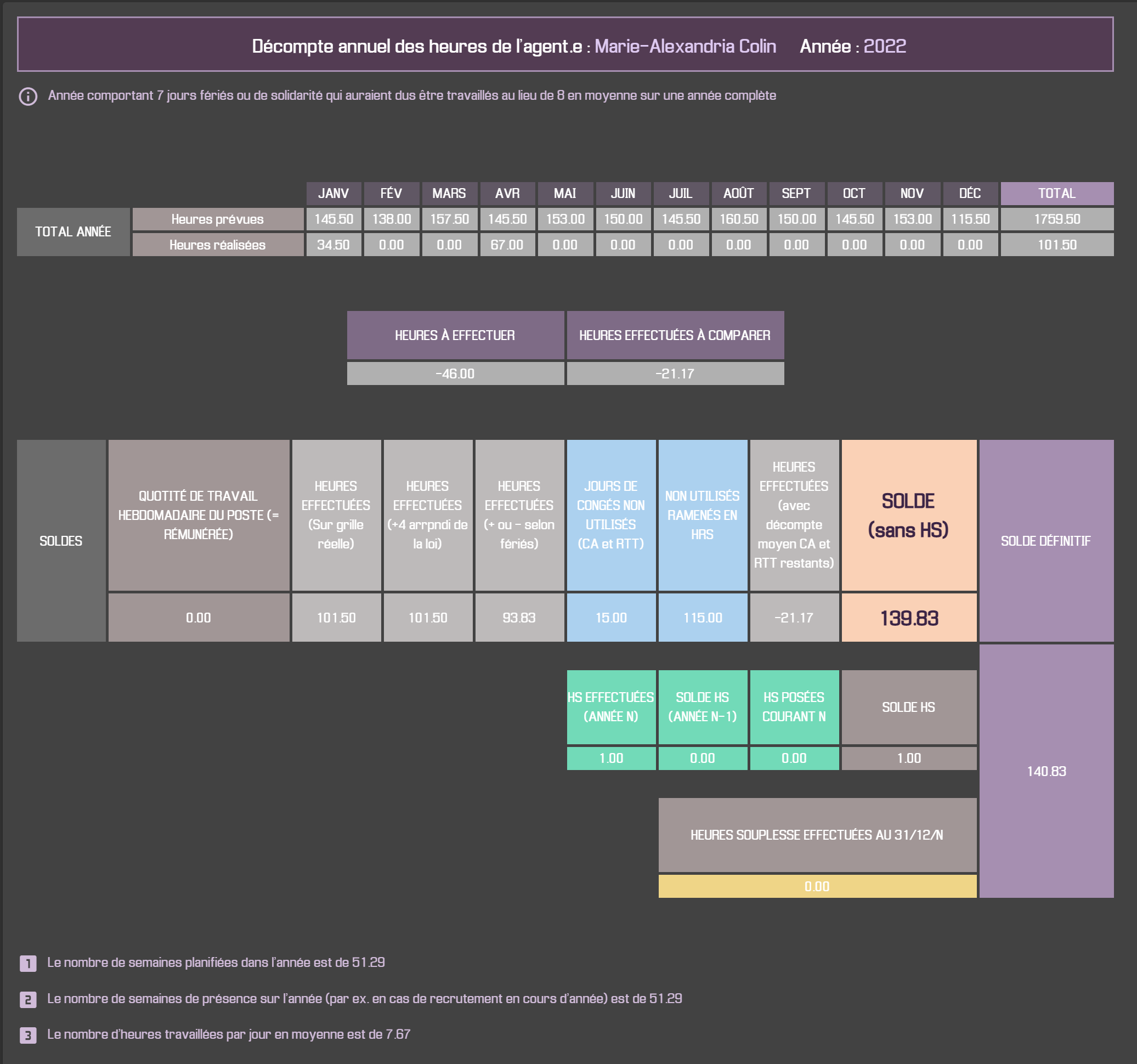Click the SOLDE DÉFINITIF header
The width and height of the screenshot is (1137, 1064).
tap(1046, 541)
